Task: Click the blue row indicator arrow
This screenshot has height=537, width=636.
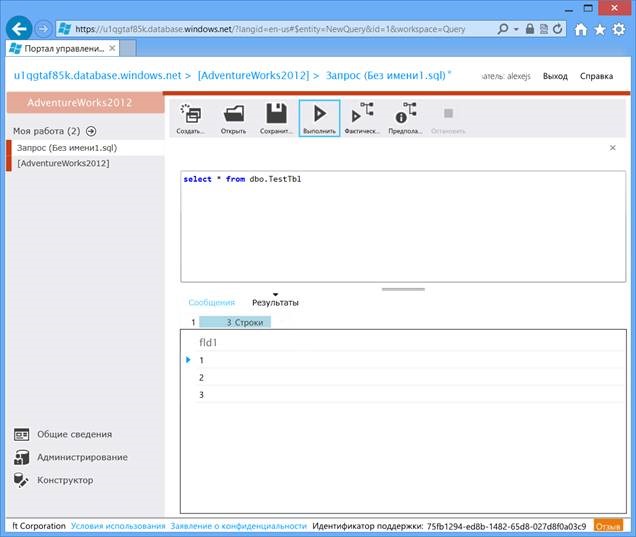Action: pyautogui.click(x=188, y=360)
